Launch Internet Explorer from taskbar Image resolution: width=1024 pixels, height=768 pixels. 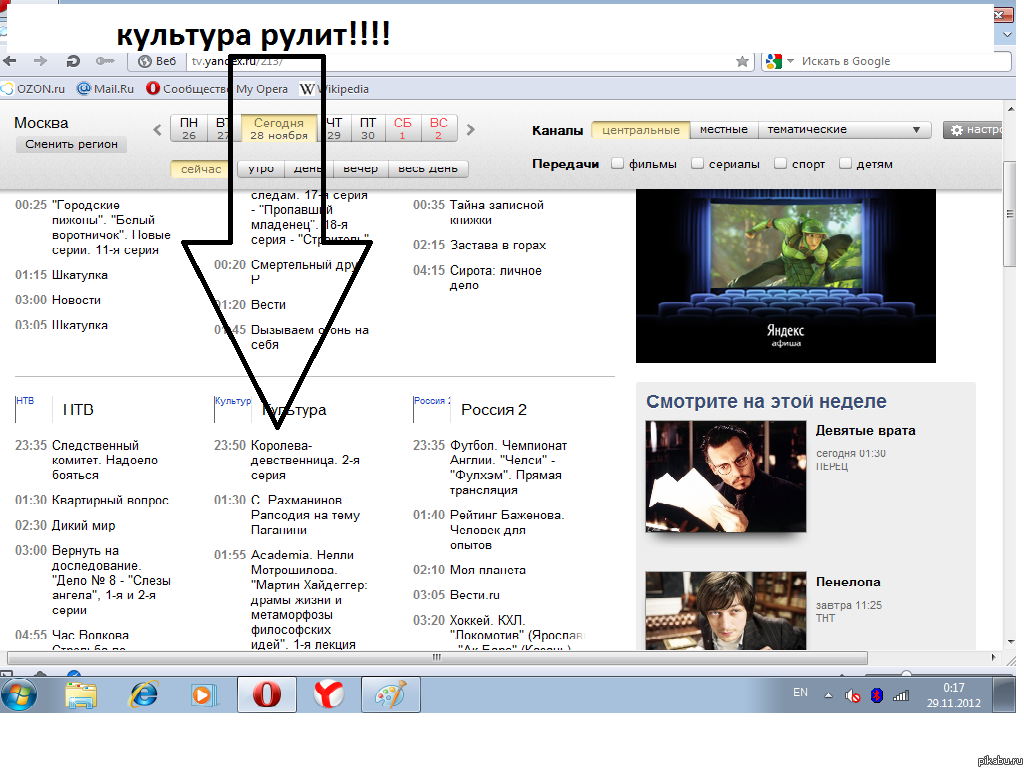143,695
